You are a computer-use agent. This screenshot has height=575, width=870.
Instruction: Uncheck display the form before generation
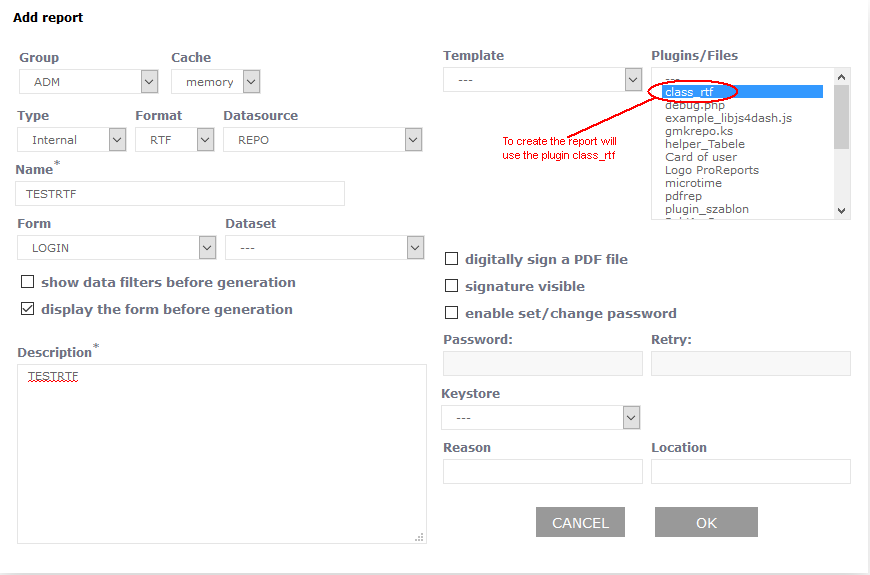[28, 309]
